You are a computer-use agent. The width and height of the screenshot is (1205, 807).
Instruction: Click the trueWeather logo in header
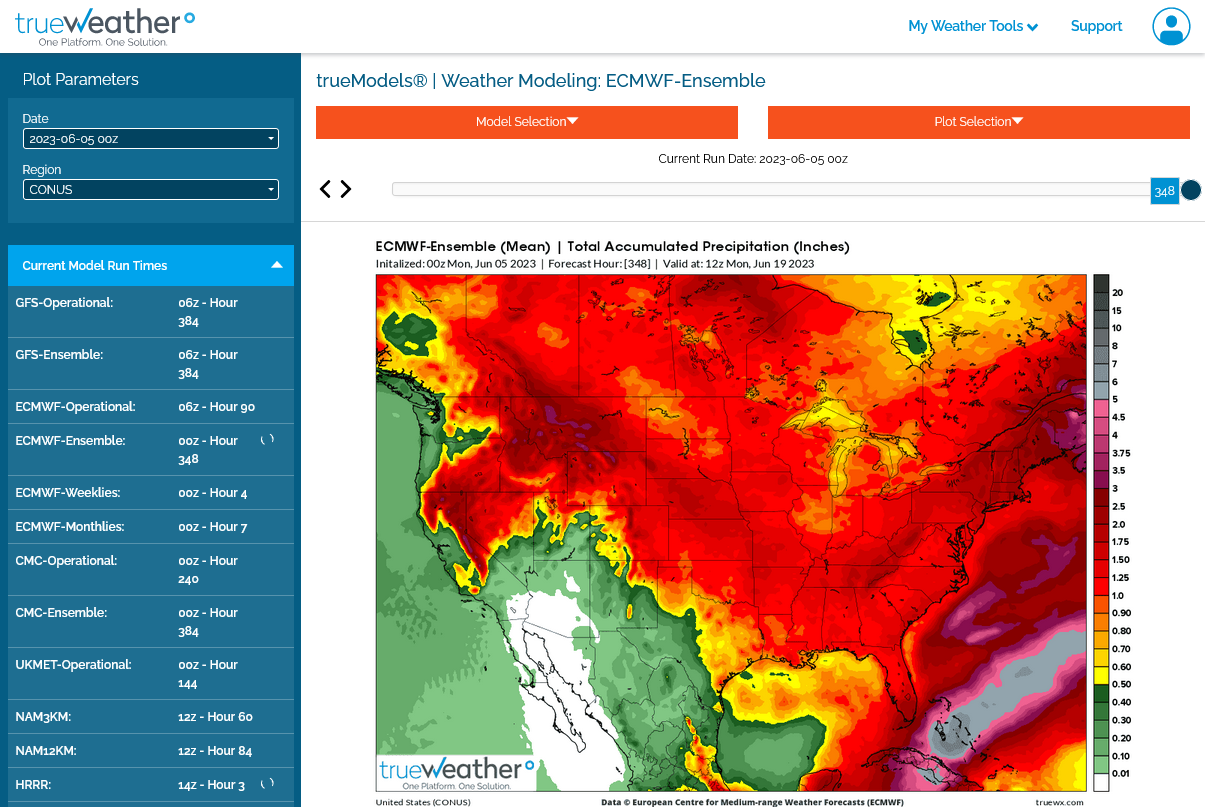104,26
